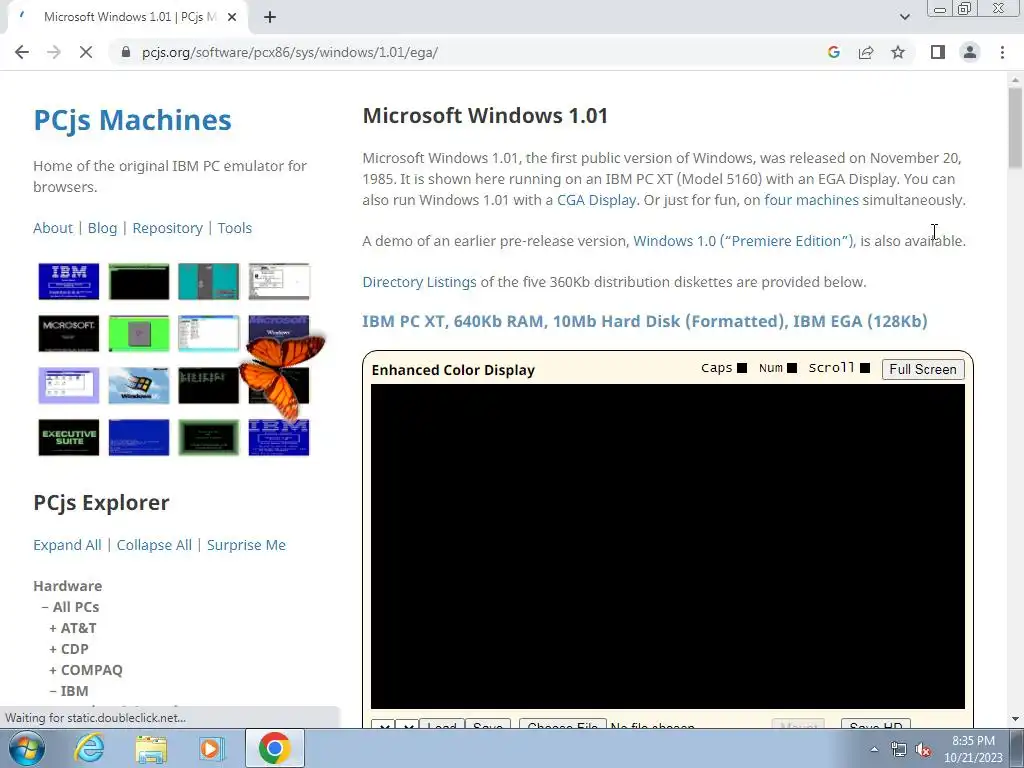Open the Directory Listings link
Viewport: 1024px width, 768px height.
419,282
